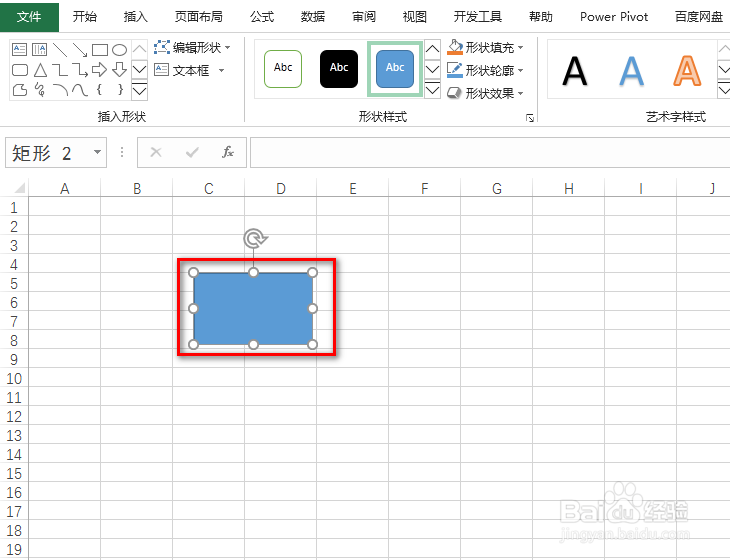Click inside the formula bar input
Image resolution: width=730 pixels, height=560 pixels.
(490, 152)
